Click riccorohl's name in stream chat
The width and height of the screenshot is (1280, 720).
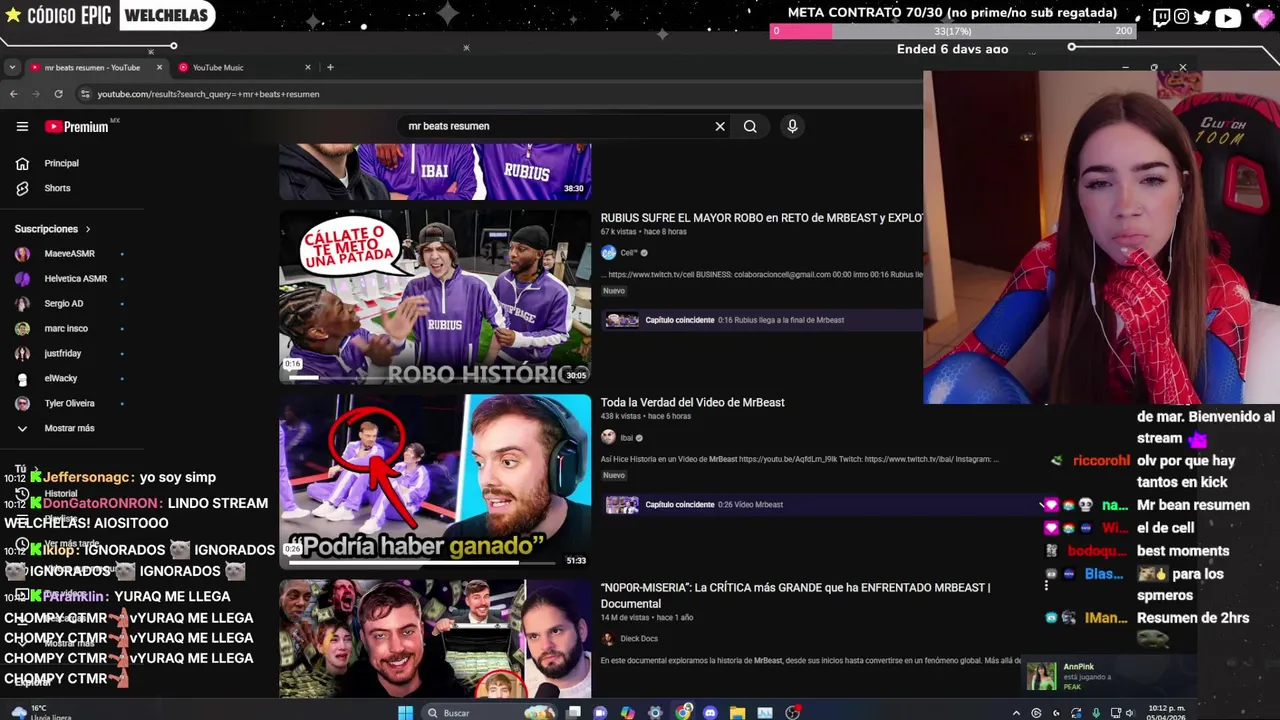(x=1101, y=461)
